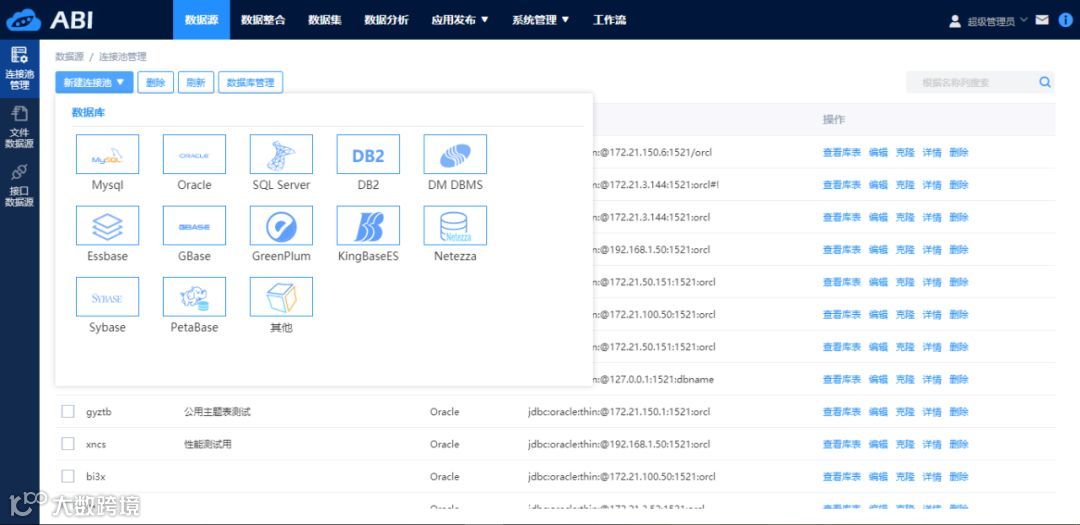The height and width of the screenshot is (525, 1080).
Task: Click the bi3x connection name
Action: 96,476
